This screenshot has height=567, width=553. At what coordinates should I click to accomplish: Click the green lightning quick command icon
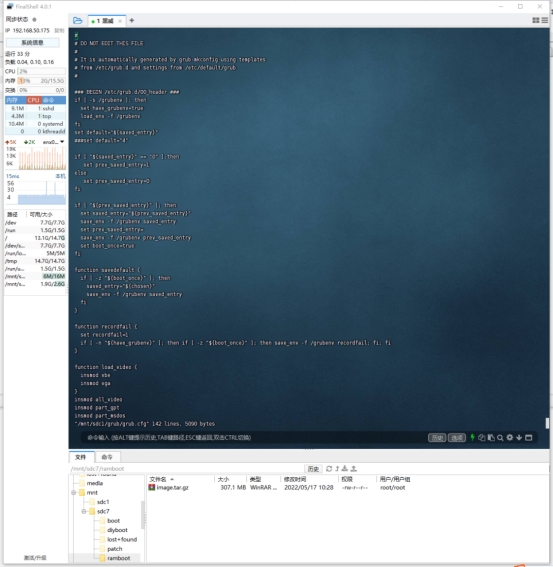coord(472,438)
